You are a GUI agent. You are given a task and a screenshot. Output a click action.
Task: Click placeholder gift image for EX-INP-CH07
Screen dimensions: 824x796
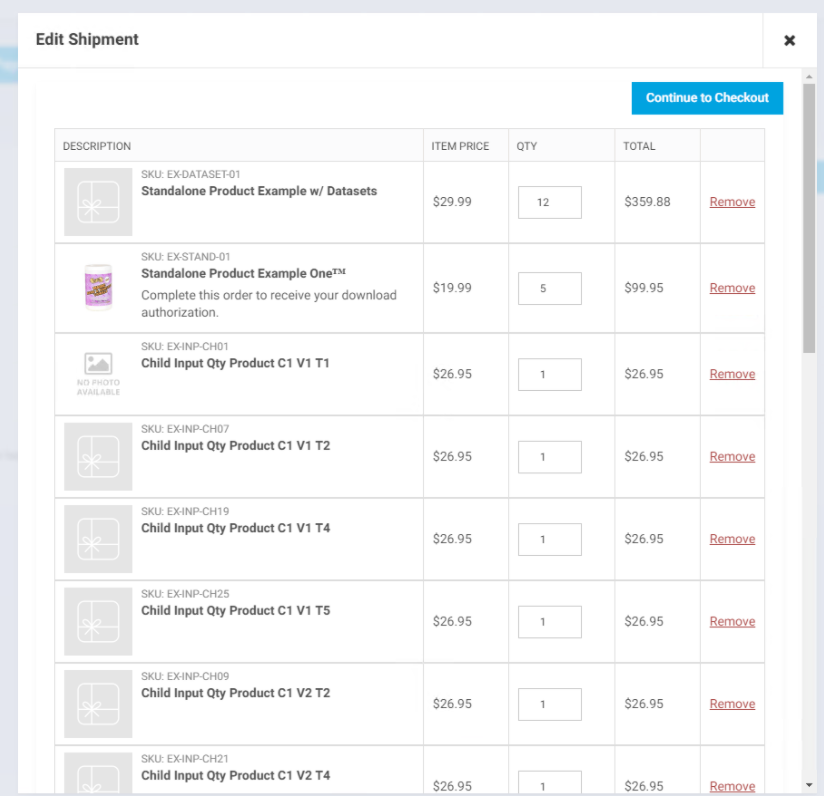tap(98, 457)
